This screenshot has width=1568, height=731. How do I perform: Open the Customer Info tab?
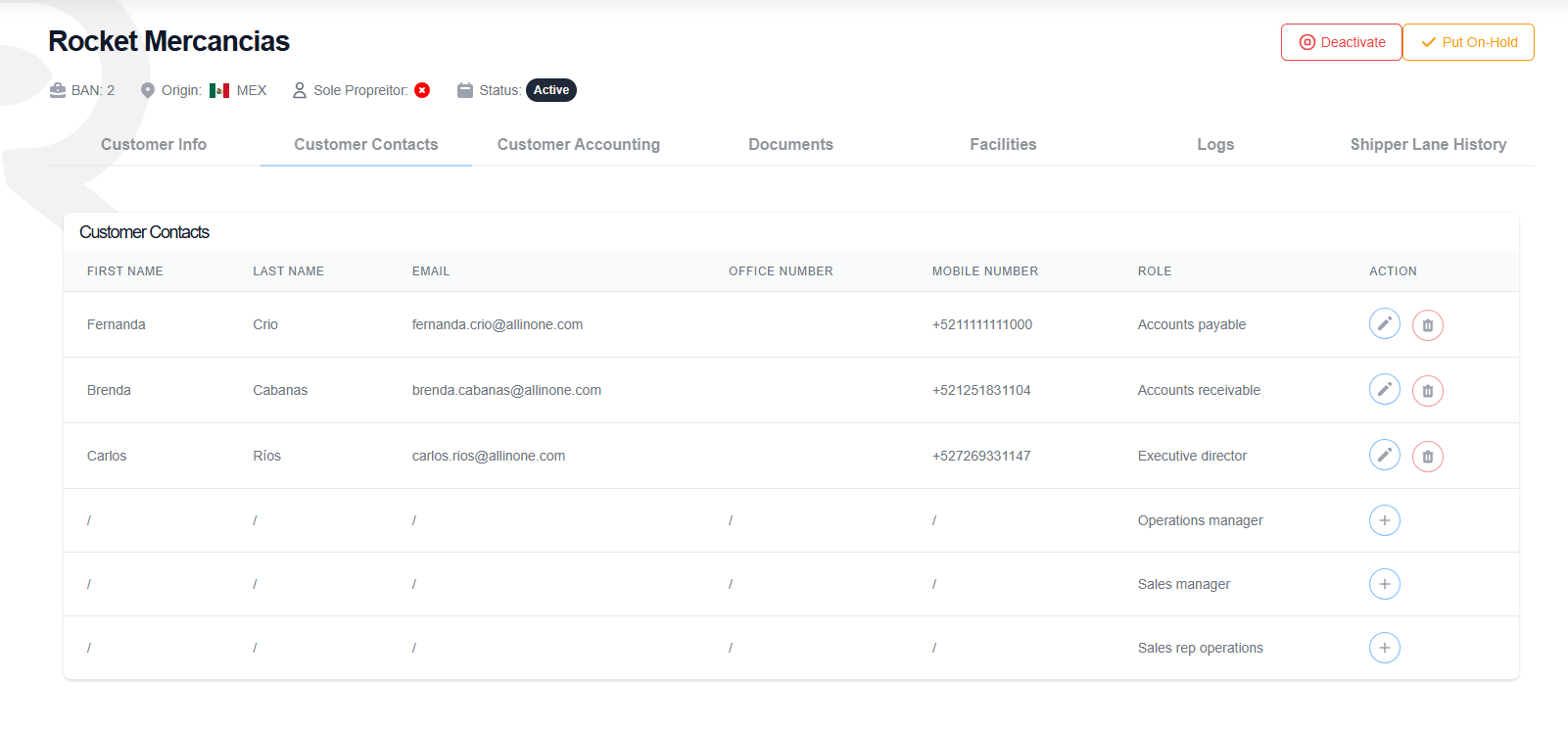coord(154,144)
